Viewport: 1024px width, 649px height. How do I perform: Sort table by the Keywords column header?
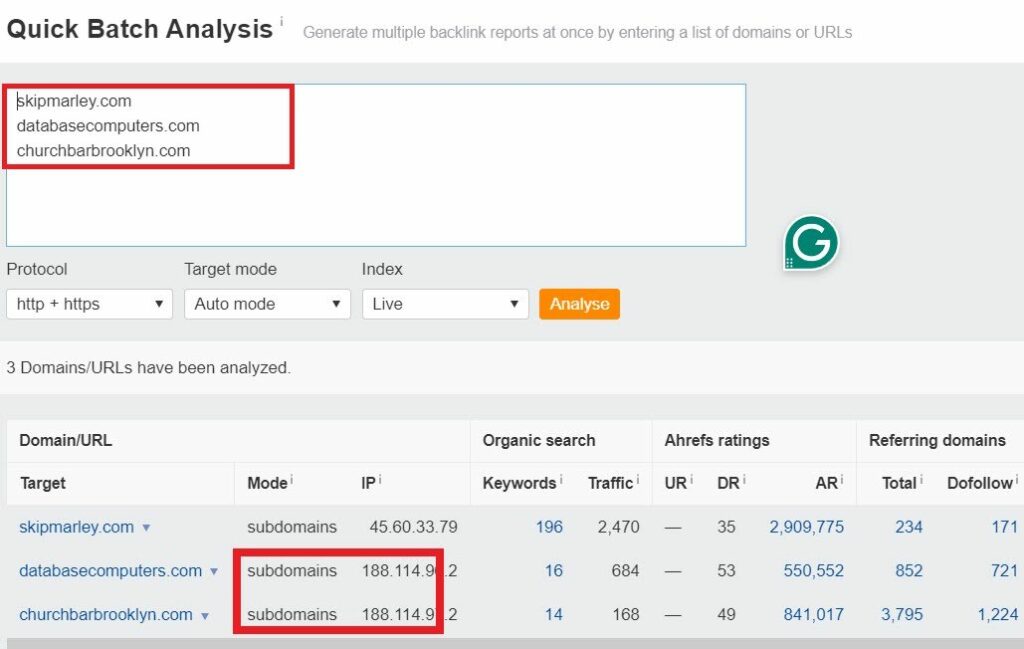519,483
